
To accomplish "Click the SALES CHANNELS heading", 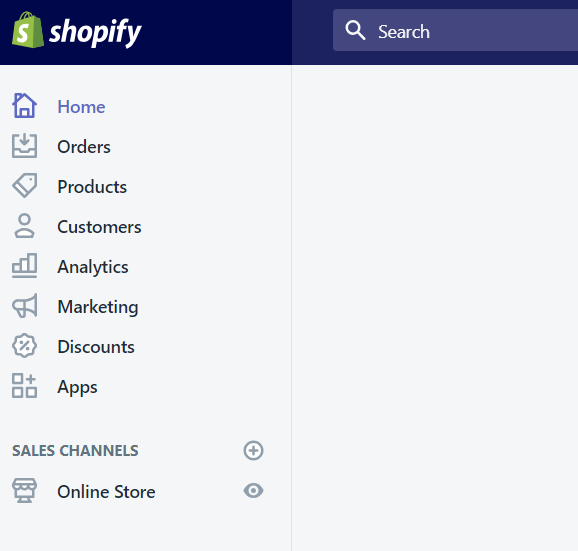I will 75,451.
